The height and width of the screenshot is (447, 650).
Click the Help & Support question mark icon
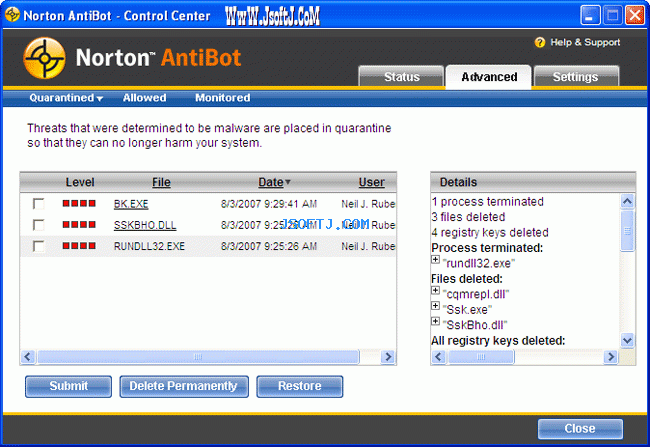point(539,42)
